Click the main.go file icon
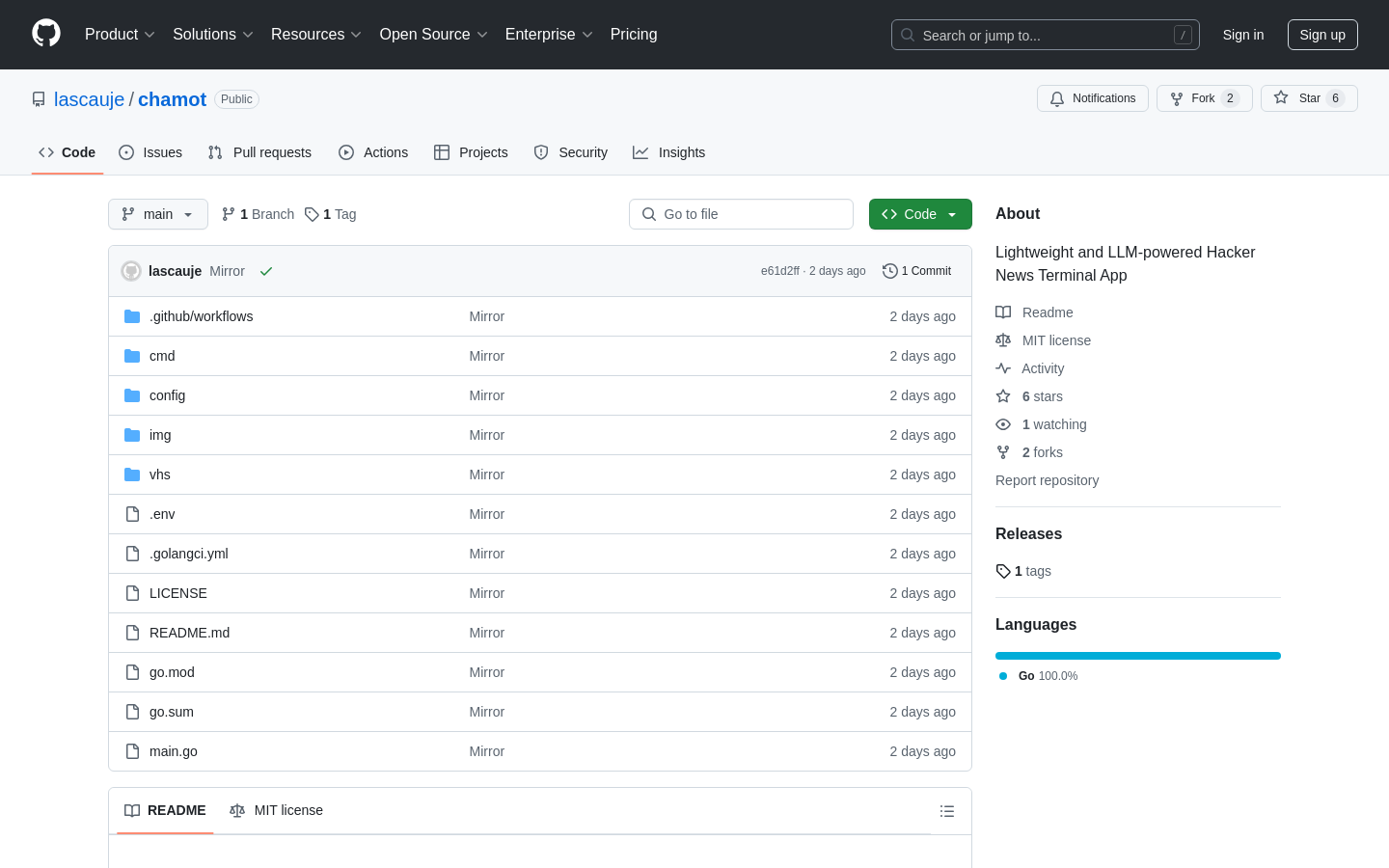1389x868 pixels. [x=132, y=751]
